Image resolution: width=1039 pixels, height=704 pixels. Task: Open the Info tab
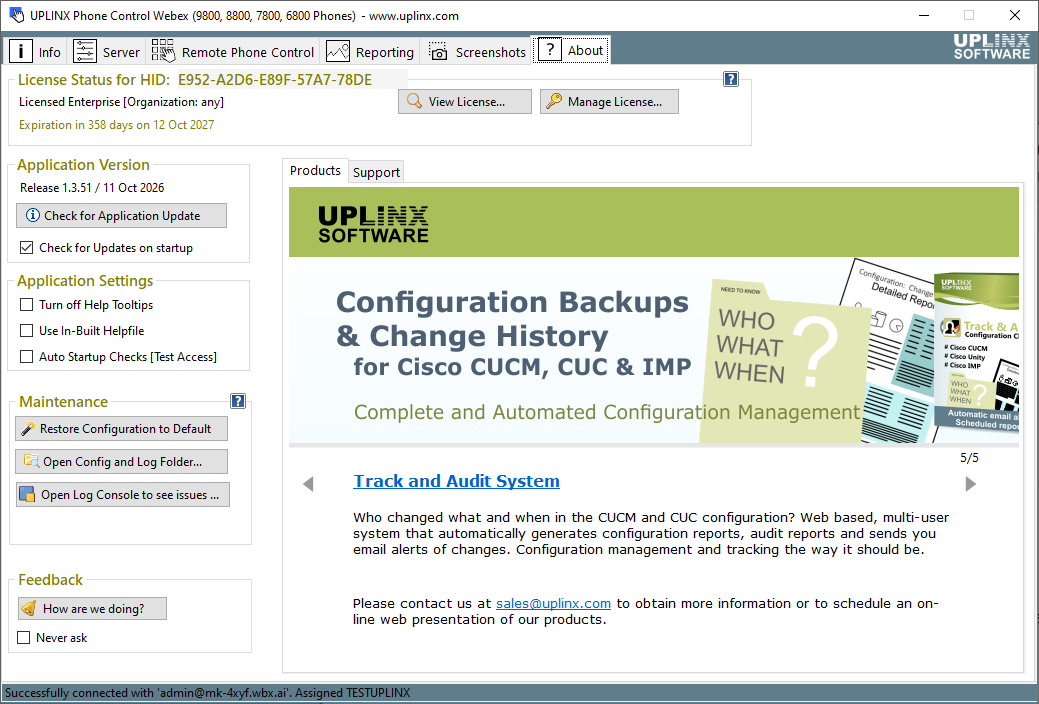click(x=36, y=51)
